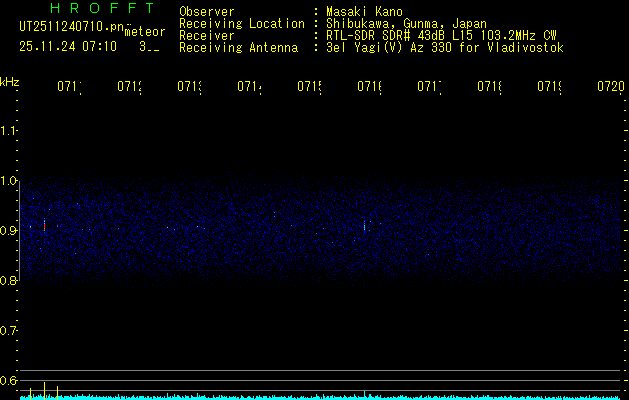Click the HROFFT title text
629x400 pixels.
click(103, 8)
